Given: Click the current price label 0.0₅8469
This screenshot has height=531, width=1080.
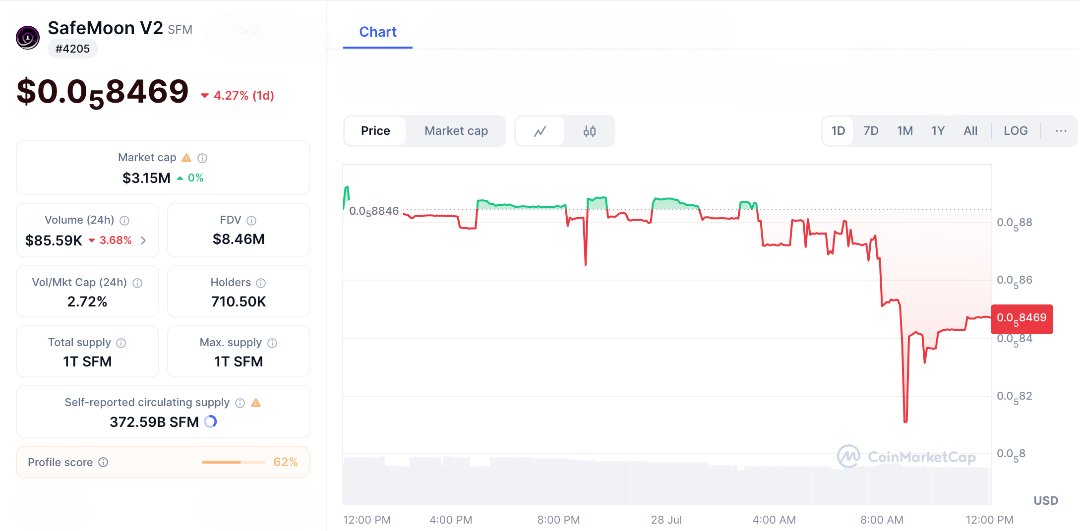Looking at the screenshot, I should click(1021, 318).
